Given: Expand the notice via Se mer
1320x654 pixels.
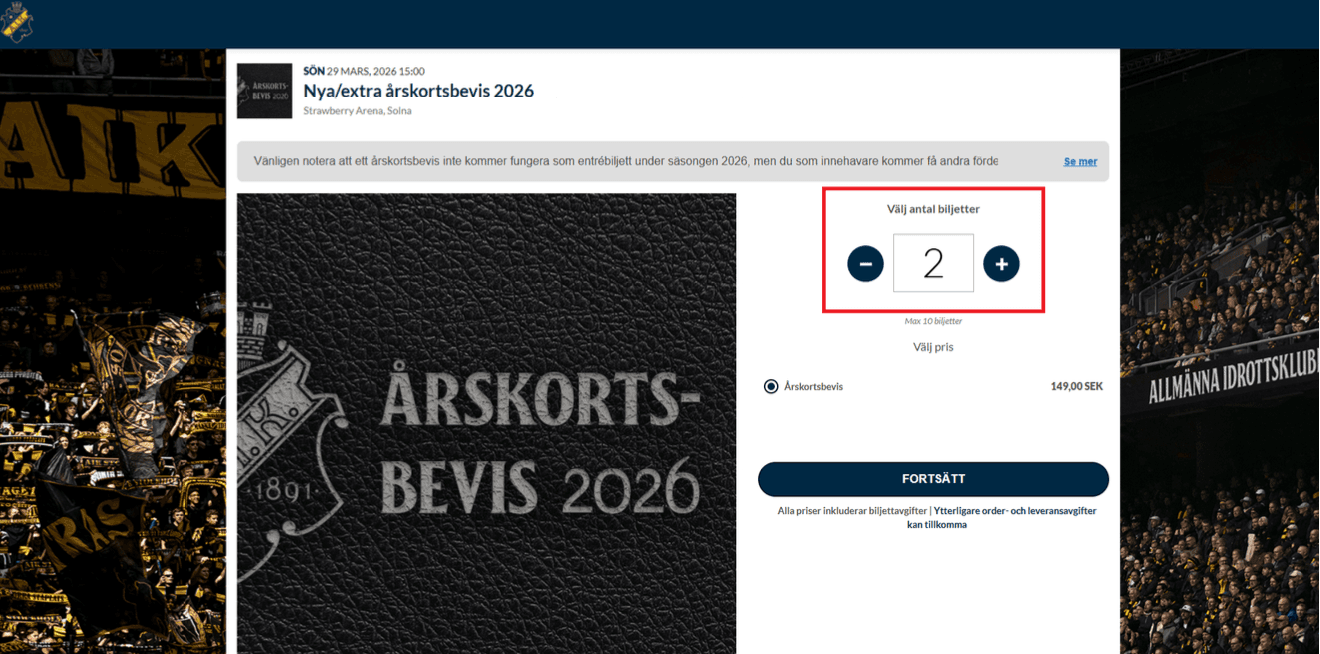Looking at the screenshot, I should coord(1080,161).
